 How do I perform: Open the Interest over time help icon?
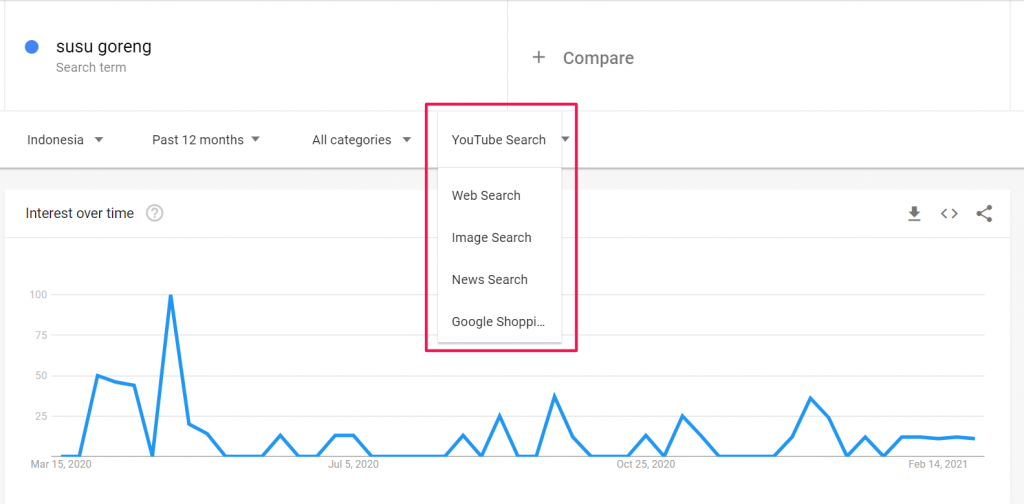[x=155, y=213]
